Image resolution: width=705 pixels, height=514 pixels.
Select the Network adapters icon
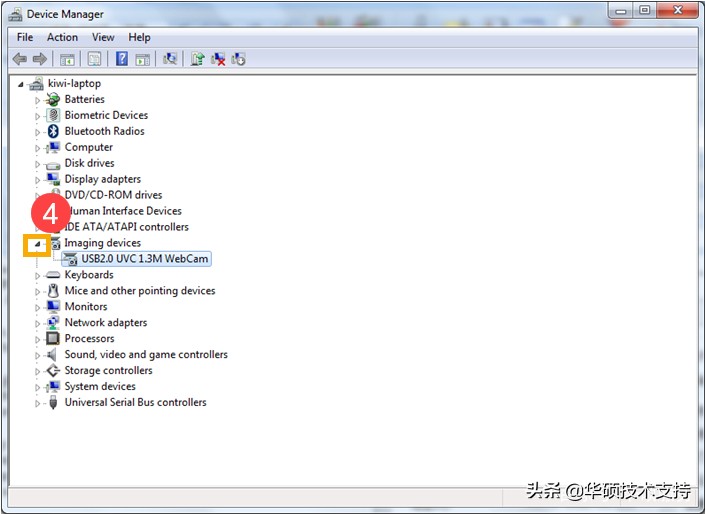(53, 322)
